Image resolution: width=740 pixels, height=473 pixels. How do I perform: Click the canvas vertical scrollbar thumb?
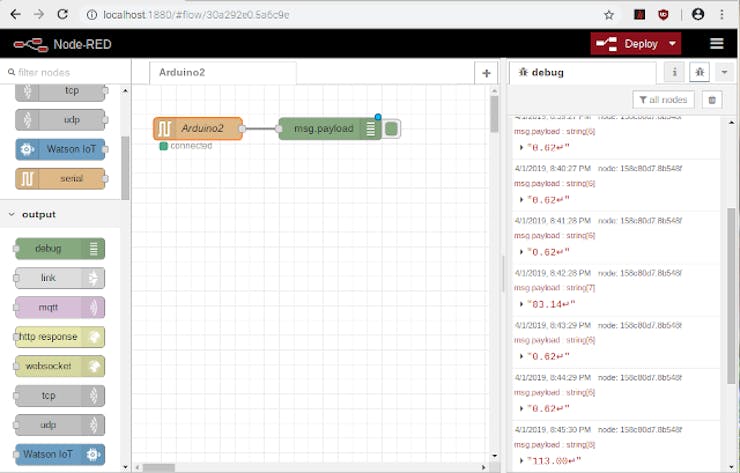click(x=494, y=114)
